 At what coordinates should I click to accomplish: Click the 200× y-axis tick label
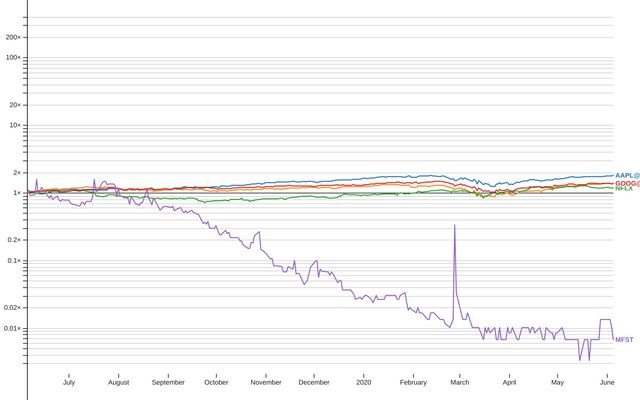pyautogui.click(x=13, y=37)
